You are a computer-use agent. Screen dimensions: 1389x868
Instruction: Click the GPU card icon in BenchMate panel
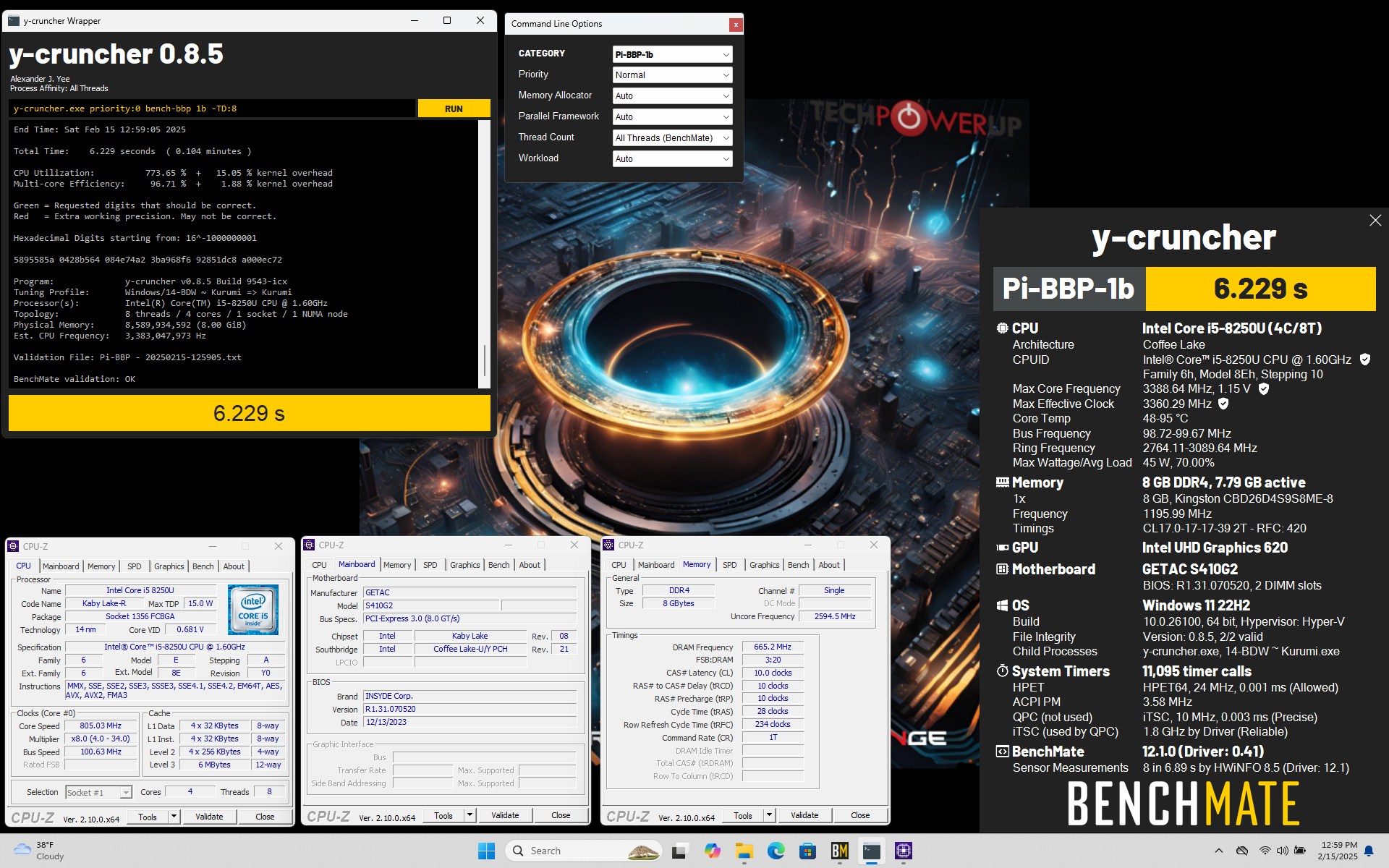tap(1002, 548)
